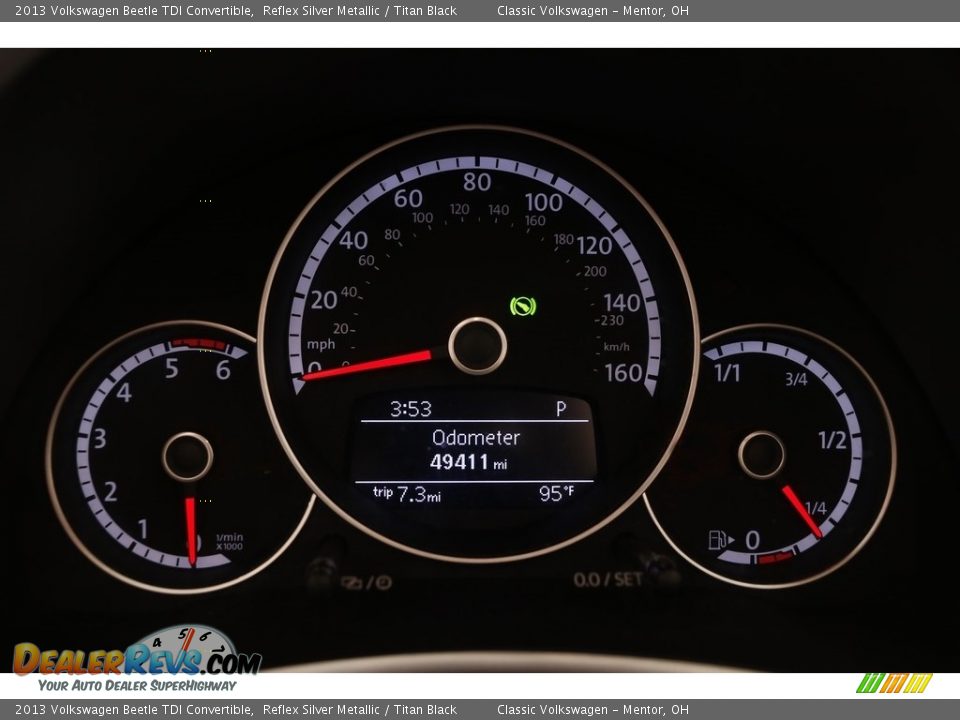Click the 95°F outside temperature readout

pyautogui.click(x=556, y=493)
